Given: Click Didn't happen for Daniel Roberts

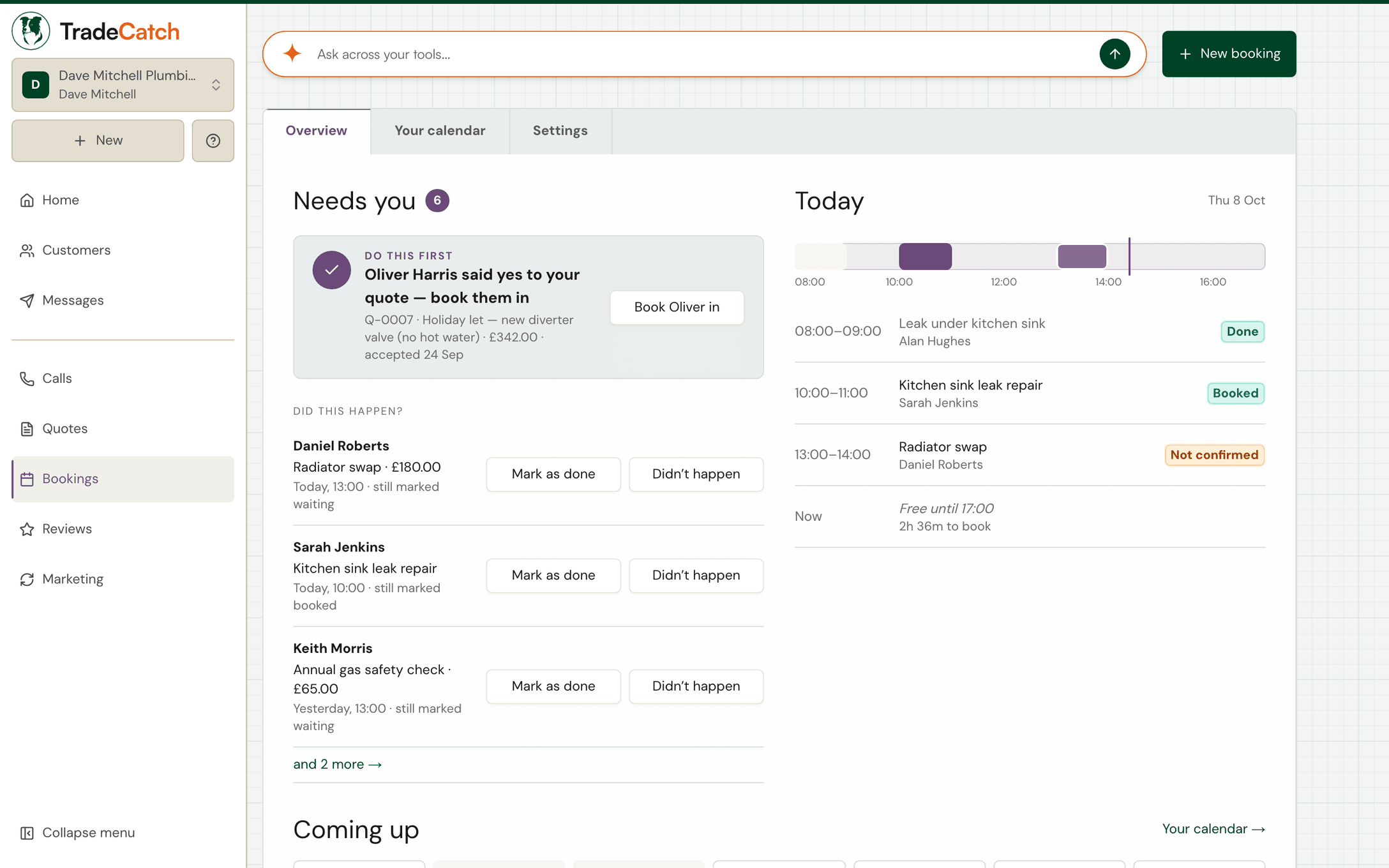Looking at the screenshot, I should [696, 474].
